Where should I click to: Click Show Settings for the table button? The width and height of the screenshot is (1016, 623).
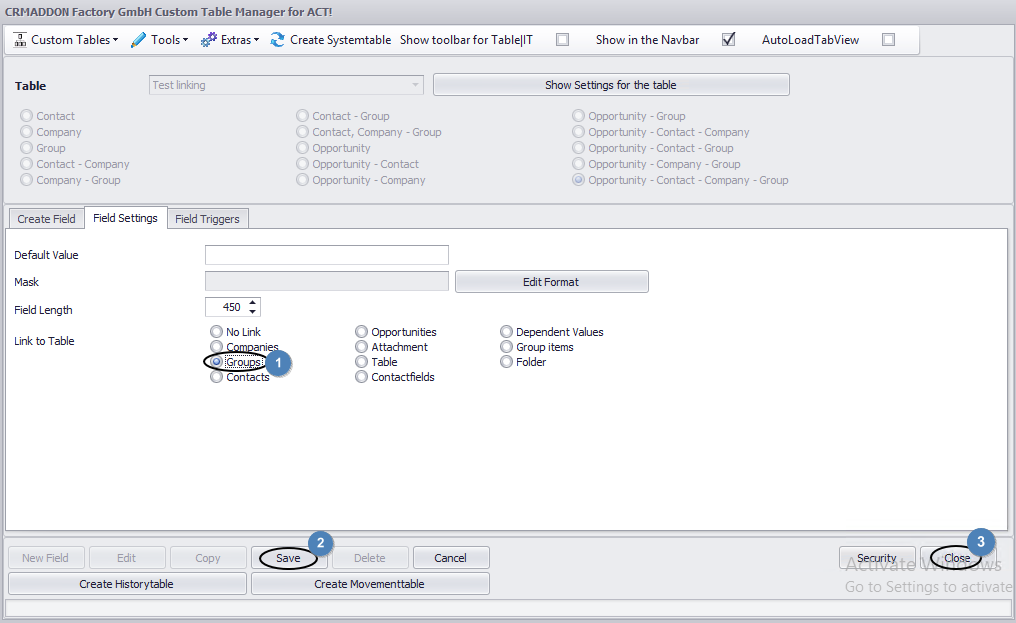[x=611, y=85]
